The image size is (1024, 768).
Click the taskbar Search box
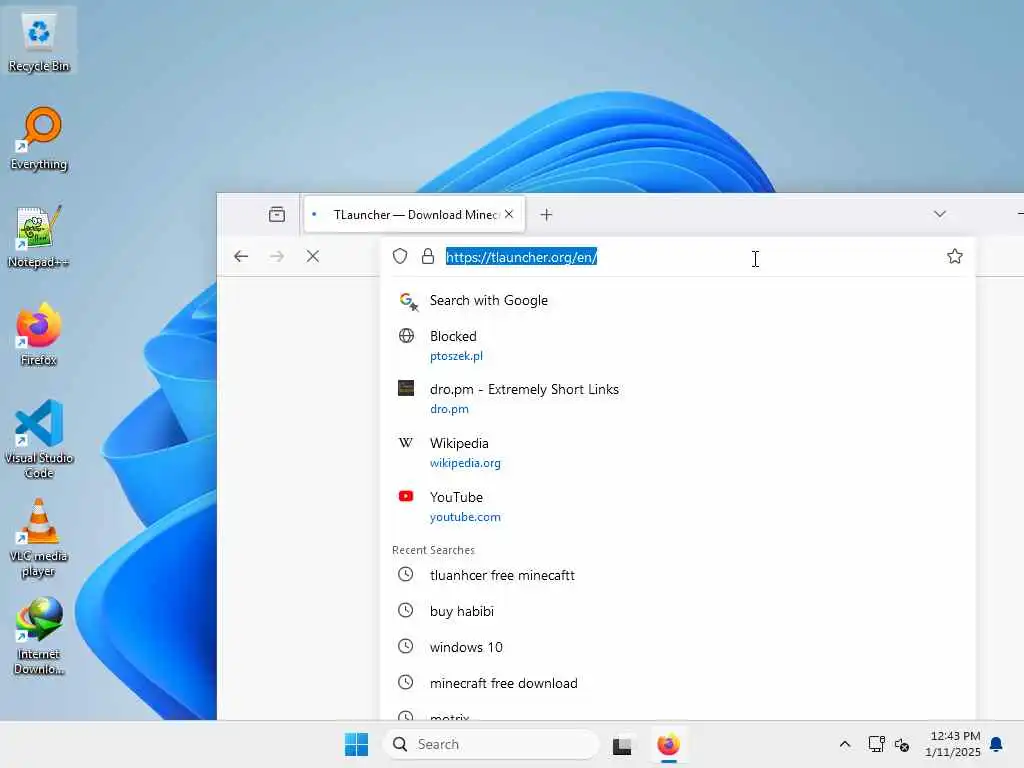pyautogui.click(x=491, y=744)
